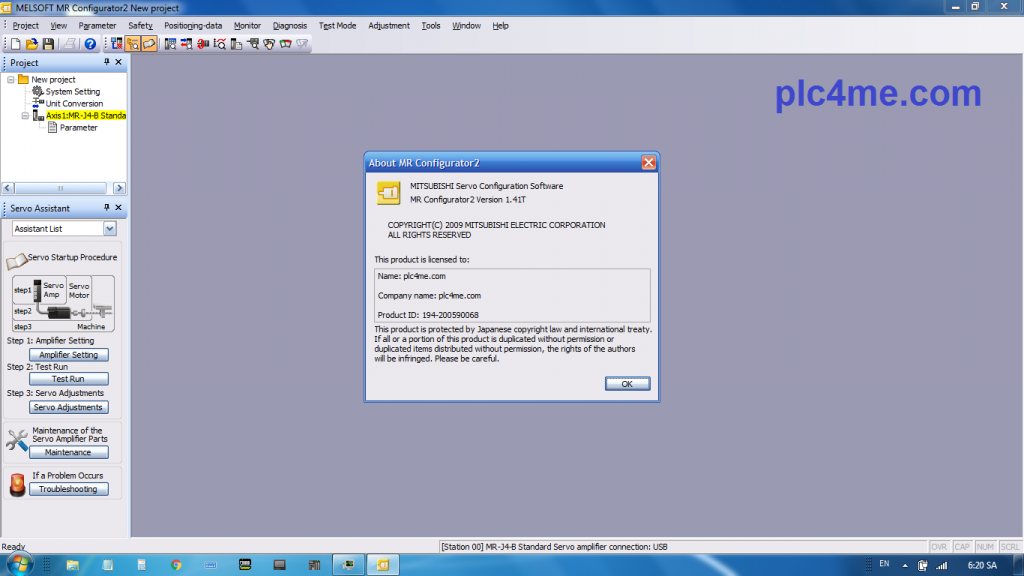Click the red alarm light Troubleshooting icon

[x=17, y=485]
